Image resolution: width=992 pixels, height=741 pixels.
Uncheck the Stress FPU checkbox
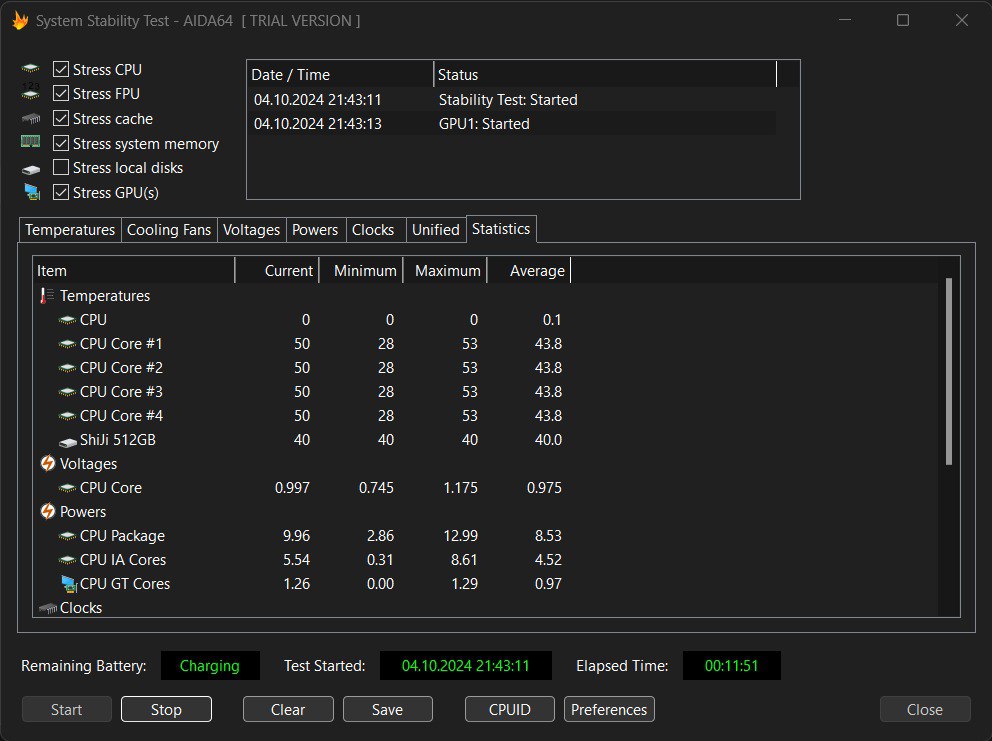click(x=61, y=93)
